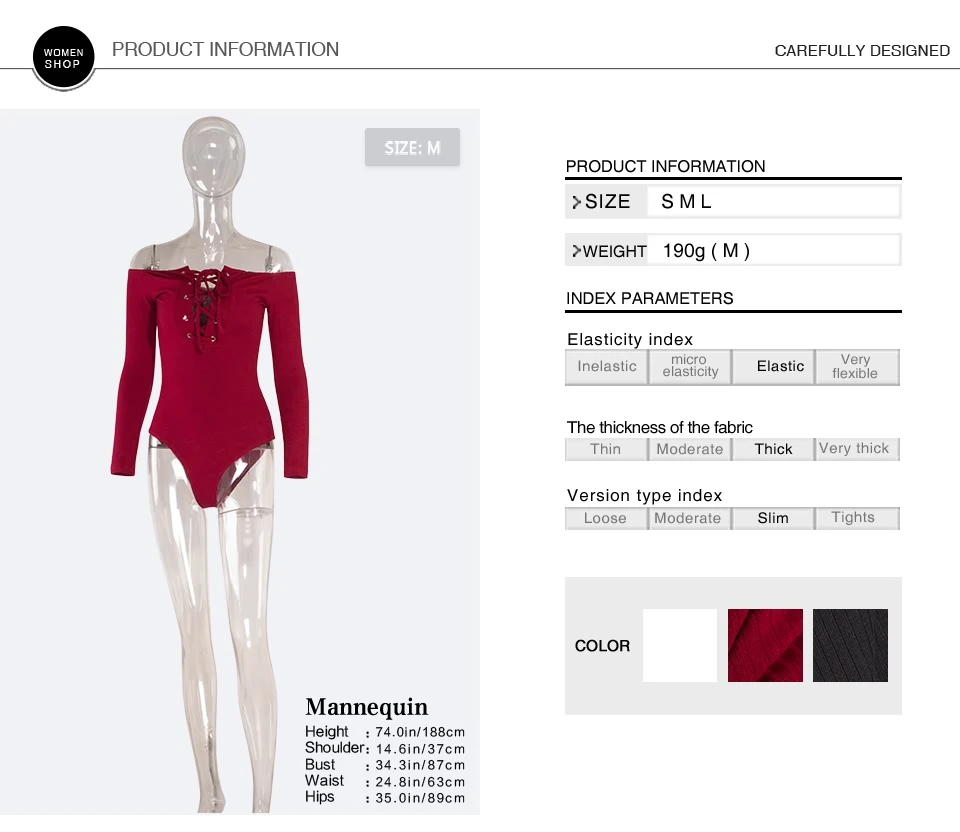The image size is (960, 832).
Task: Select Thin fabric thickness
Action: pyautogui.click(x=606, y=449)
